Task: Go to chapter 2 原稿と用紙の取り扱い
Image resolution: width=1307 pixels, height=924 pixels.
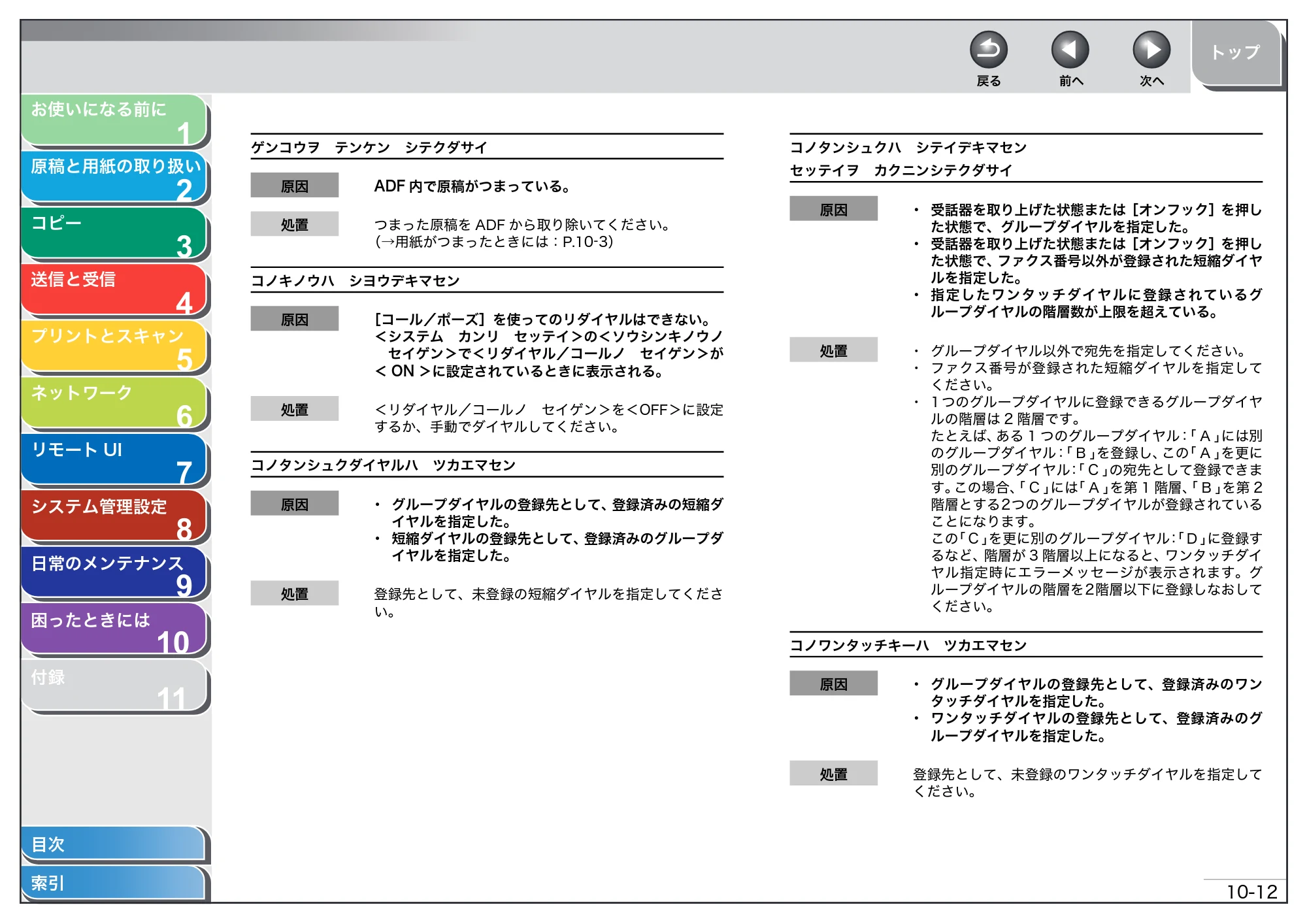Action: (114, 177)
